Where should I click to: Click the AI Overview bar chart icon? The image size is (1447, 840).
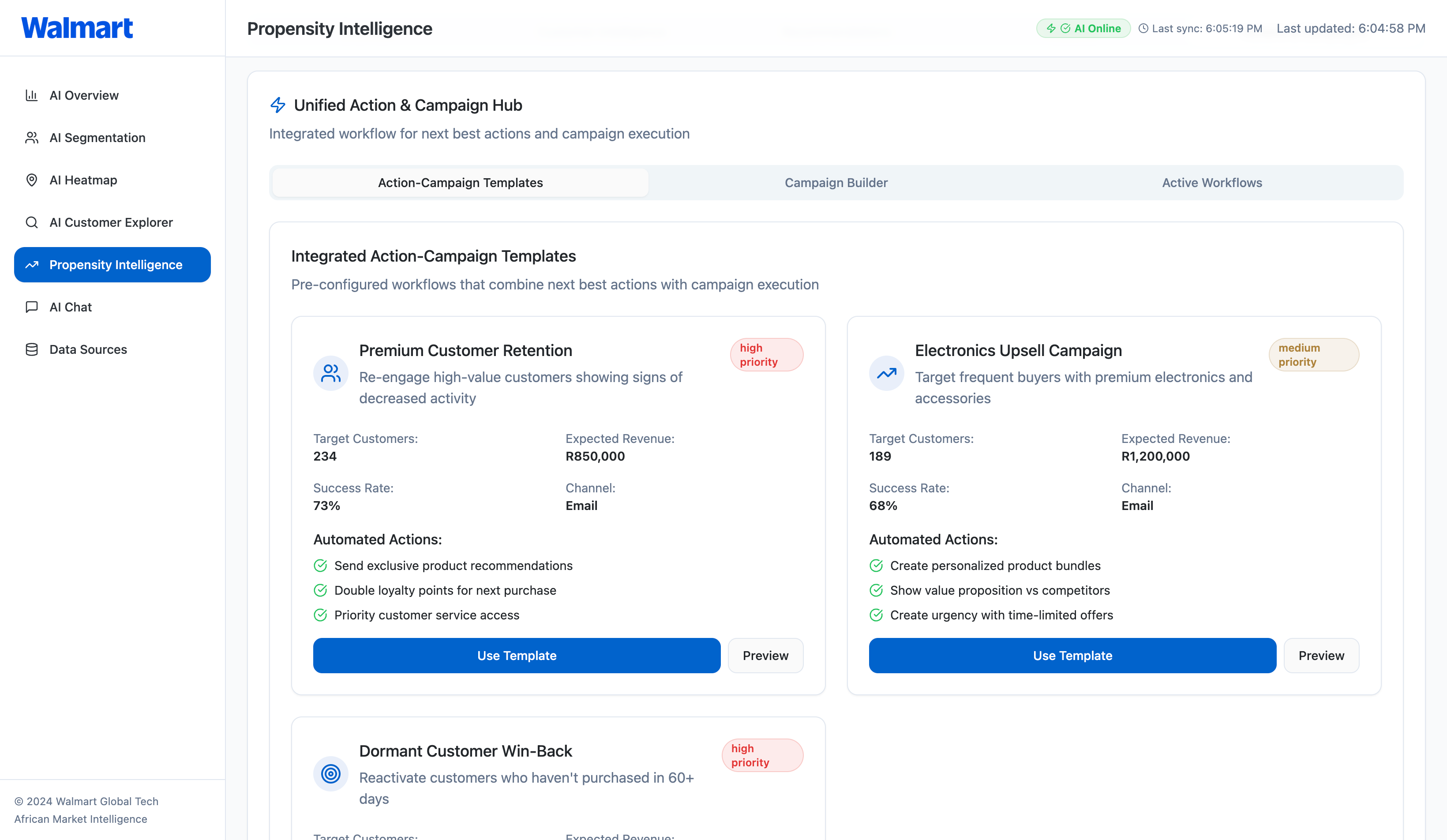tap(32, 95)
